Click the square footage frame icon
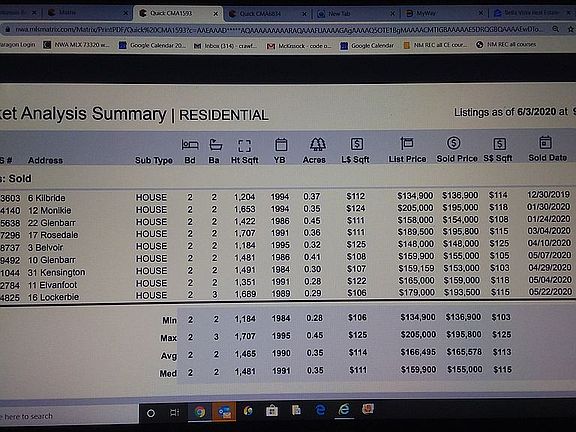The height and width of the screenshot is (432, 576). 245,146
